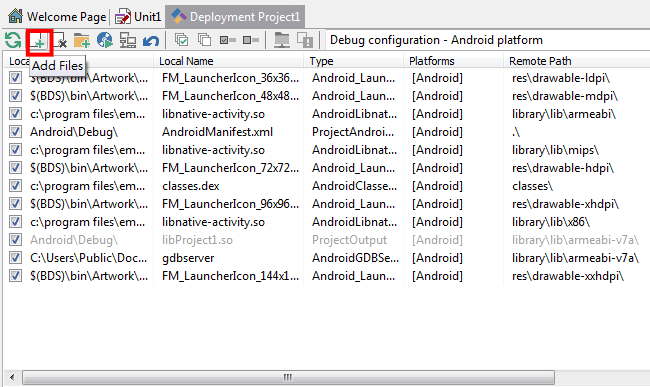Switch to the Welcome Page tab
650x387 pixels.
57,17
